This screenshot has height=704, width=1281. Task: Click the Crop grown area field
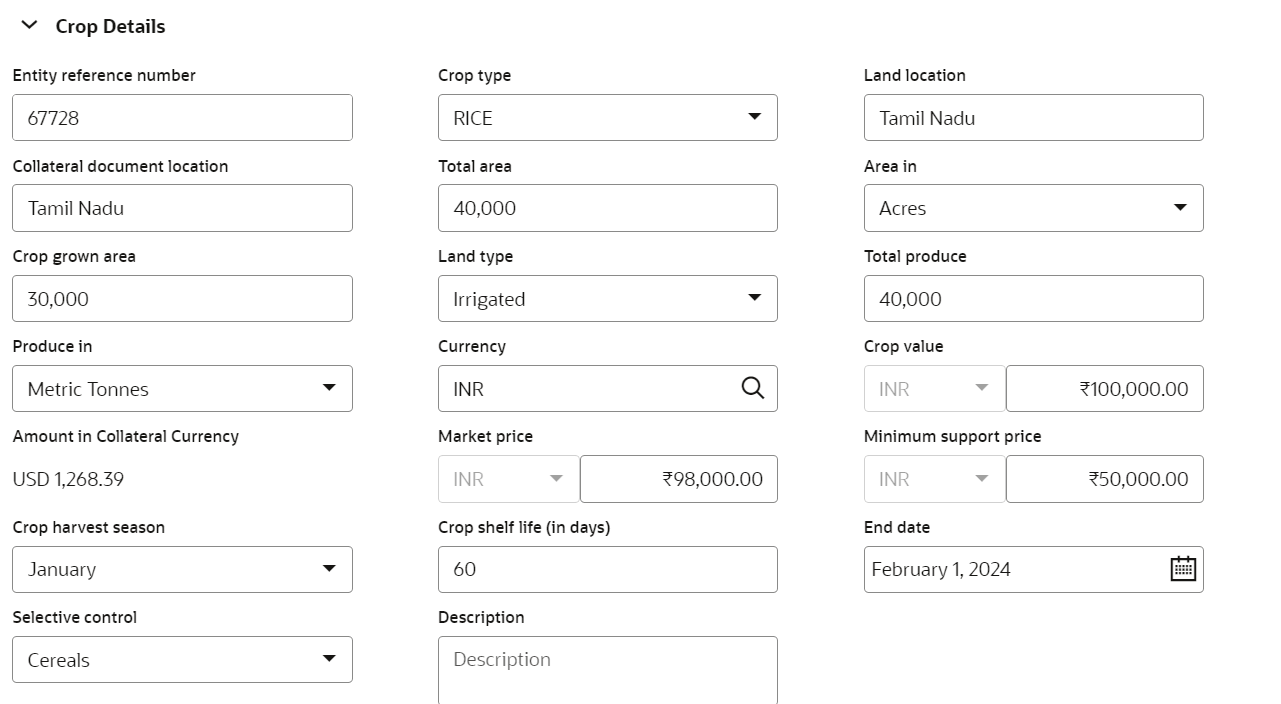click(x=182, y=299)
